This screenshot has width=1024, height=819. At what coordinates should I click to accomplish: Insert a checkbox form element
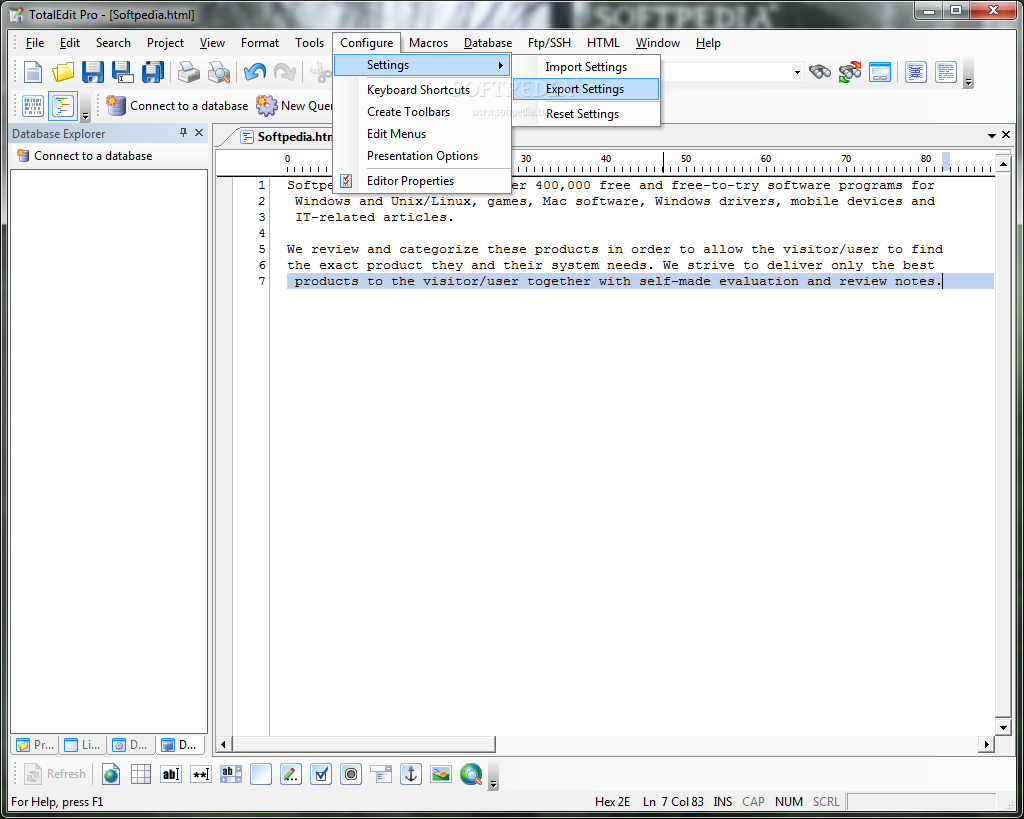[321, 774]
